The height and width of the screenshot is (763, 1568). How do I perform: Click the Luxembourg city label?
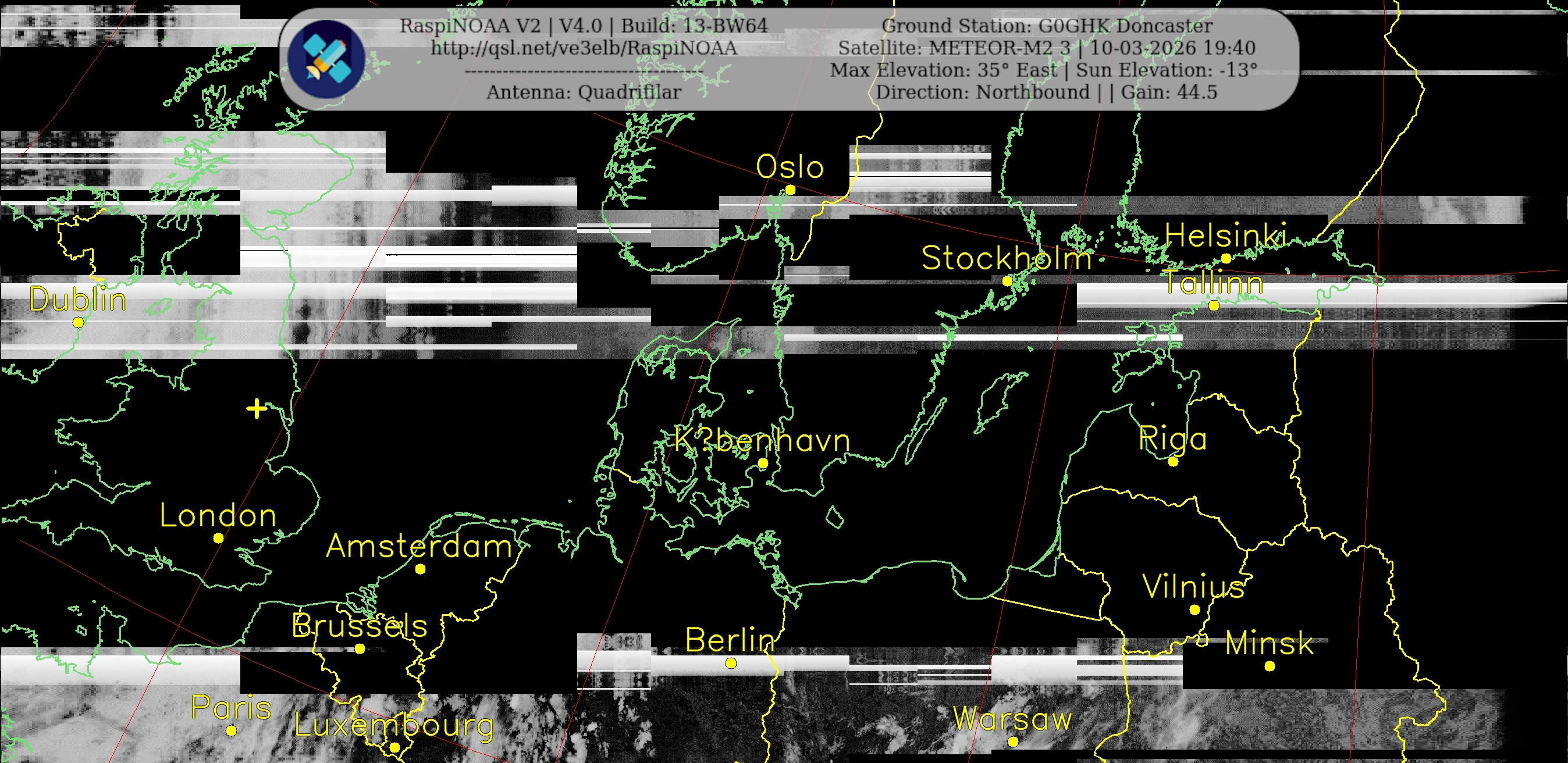(x=394, y=725)
